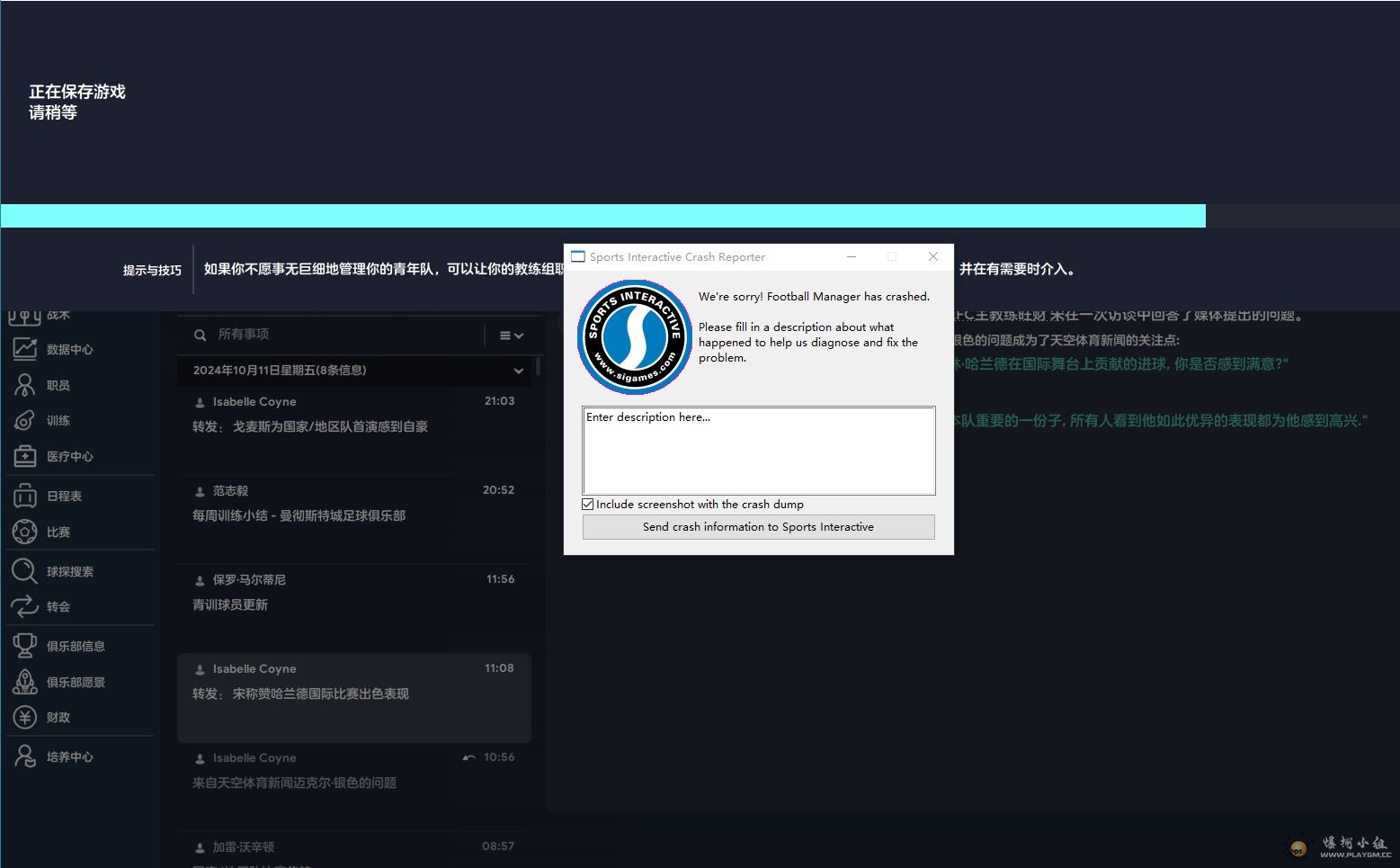This screenshot has width=1400, height=868.
Task: Click the 08:57 message timestamp
Action: pyautogui.click(x=498, y=846)
